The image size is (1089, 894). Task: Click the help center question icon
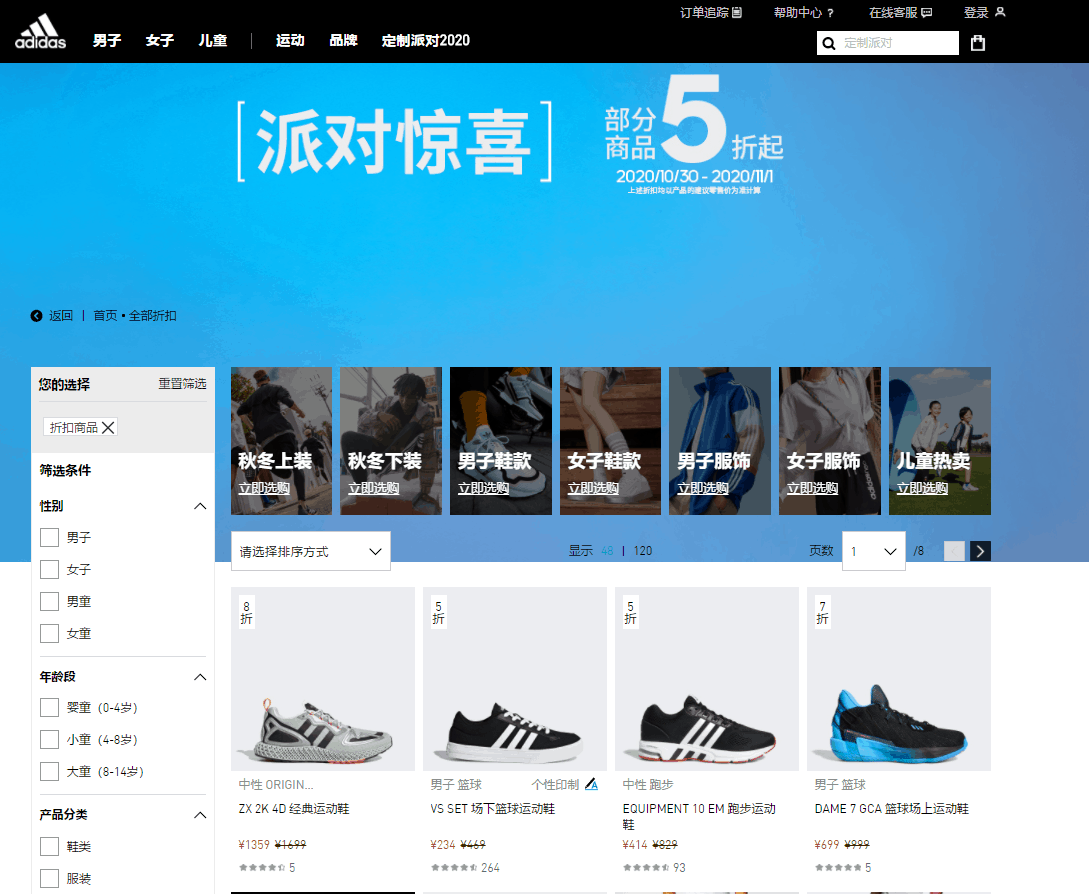click(x=831, y=13)
